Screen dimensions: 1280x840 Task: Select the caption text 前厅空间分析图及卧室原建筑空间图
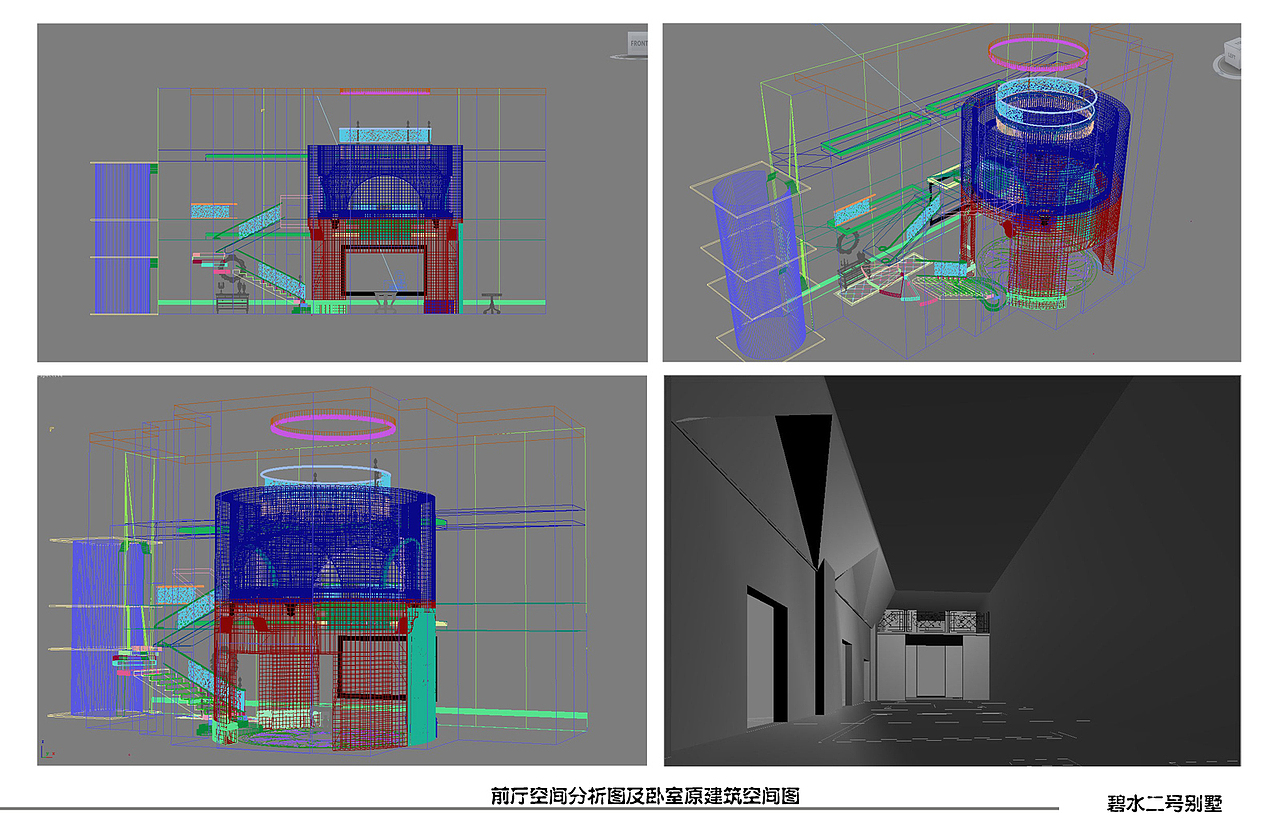tap(644, 796)
